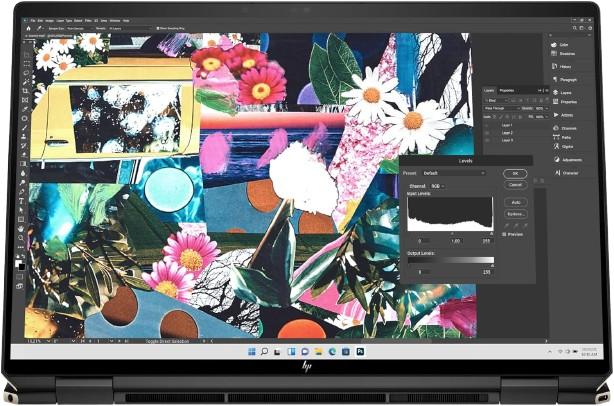Select the Crop tool
614x406 pixels.
click(25, 91)
